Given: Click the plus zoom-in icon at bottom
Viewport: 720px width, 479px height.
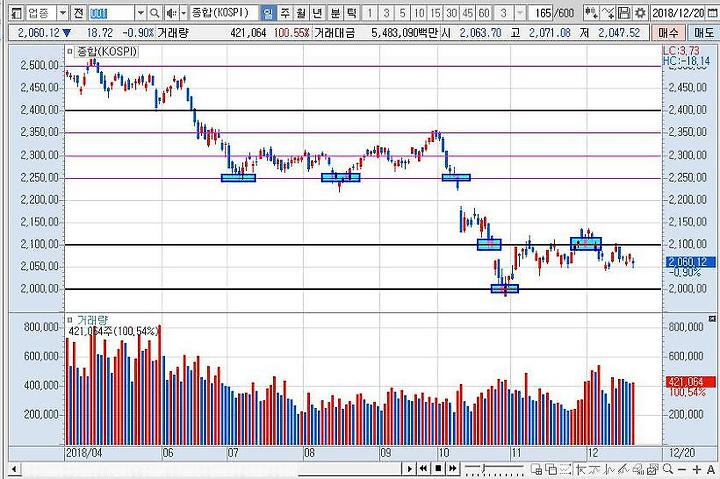Looking at the screenshot, I should [697, 469].
